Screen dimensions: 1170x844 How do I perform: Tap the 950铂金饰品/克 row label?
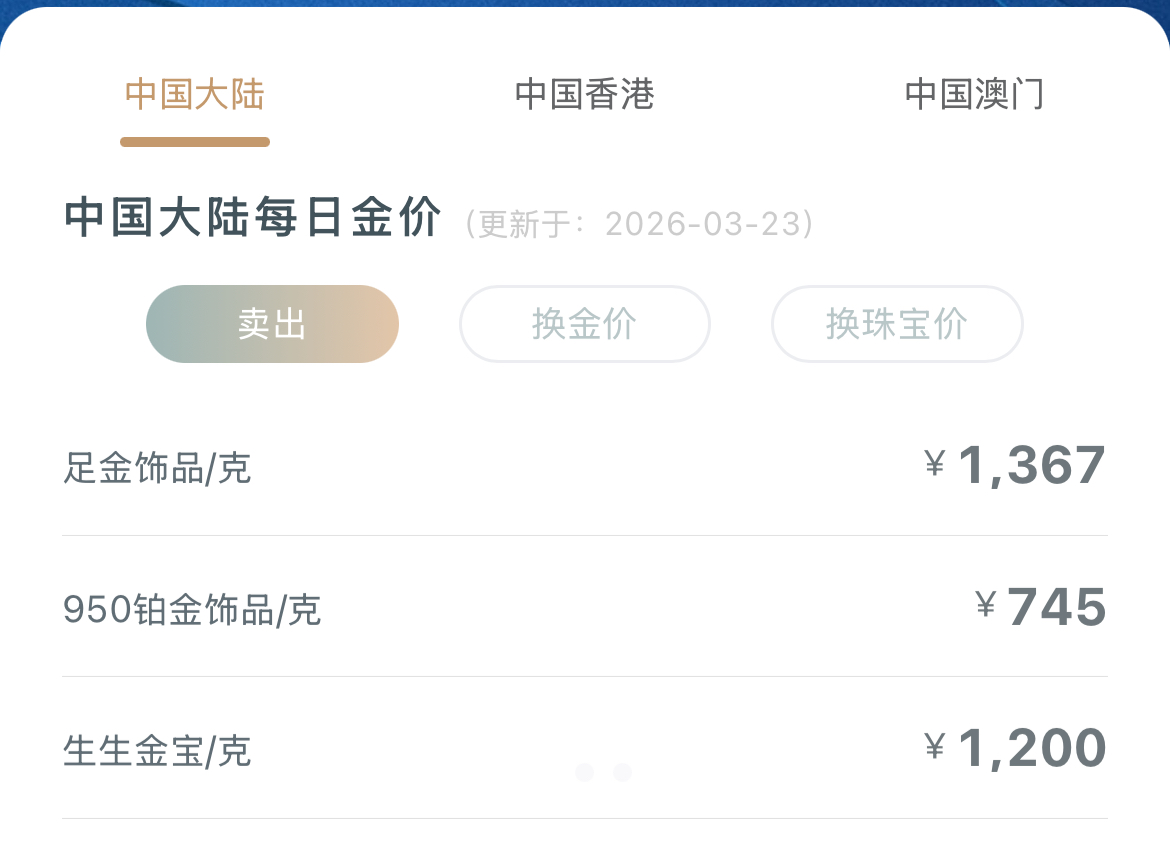[x=192, y=609]
